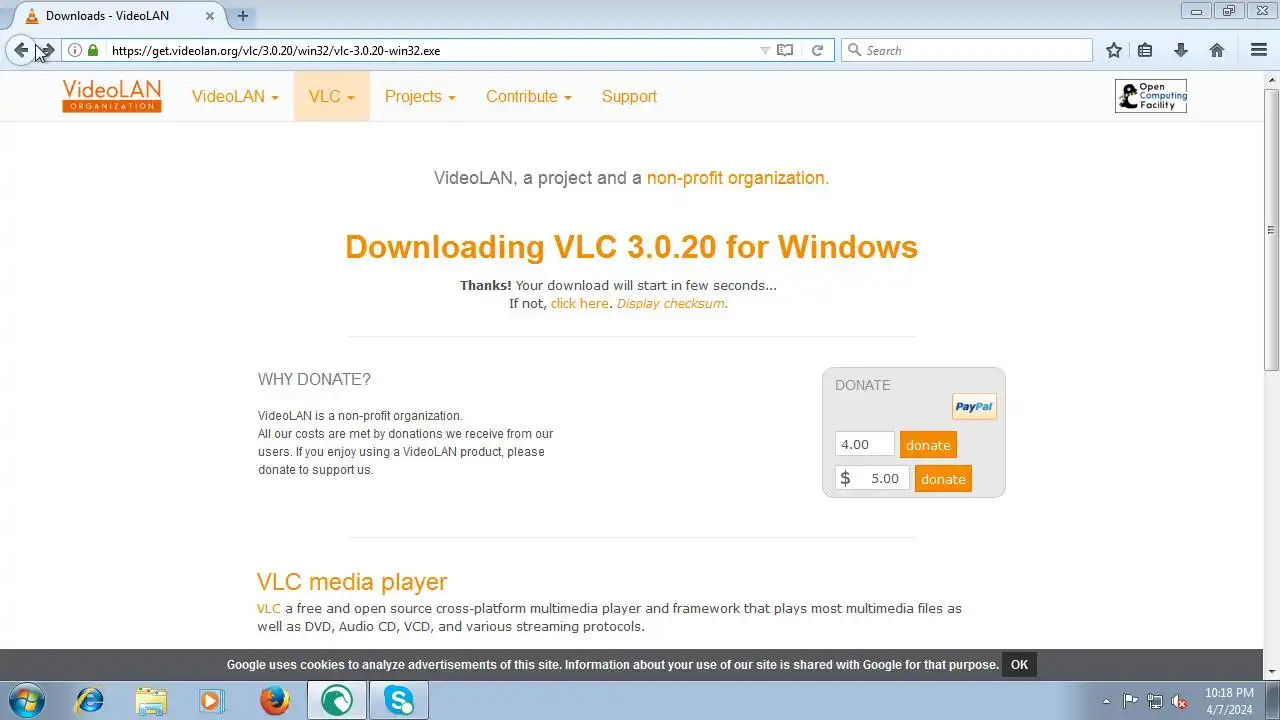Expand the Projects navigation menu
The height and width of the screenshot is (720, 1280).
[x=420, y=96]
